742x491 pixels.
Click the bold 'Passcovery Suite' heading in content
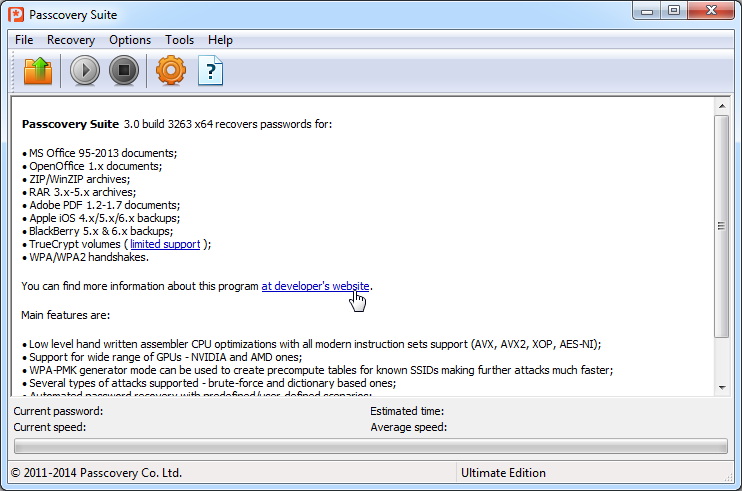coord(70,124)
